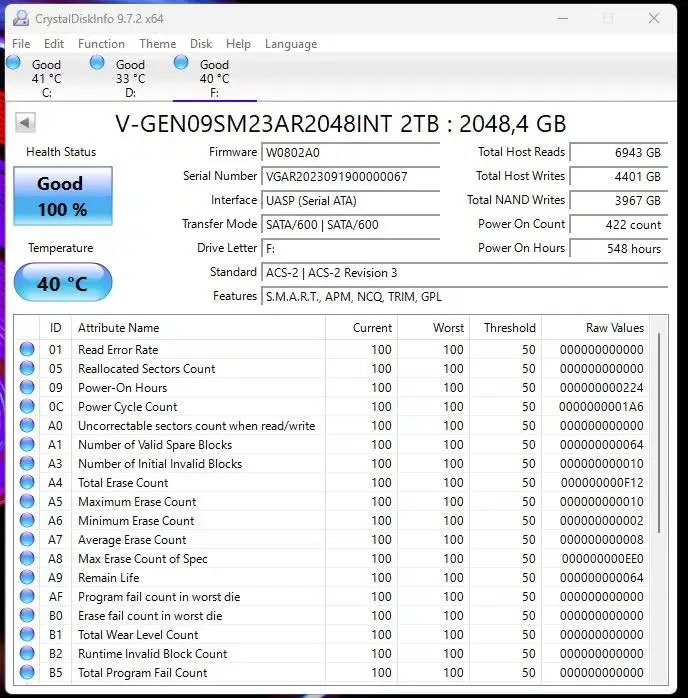The width and height of the screenshot is (688, 698).
Task: Click status orb for Total Wear Level Count
Action: 27,634
